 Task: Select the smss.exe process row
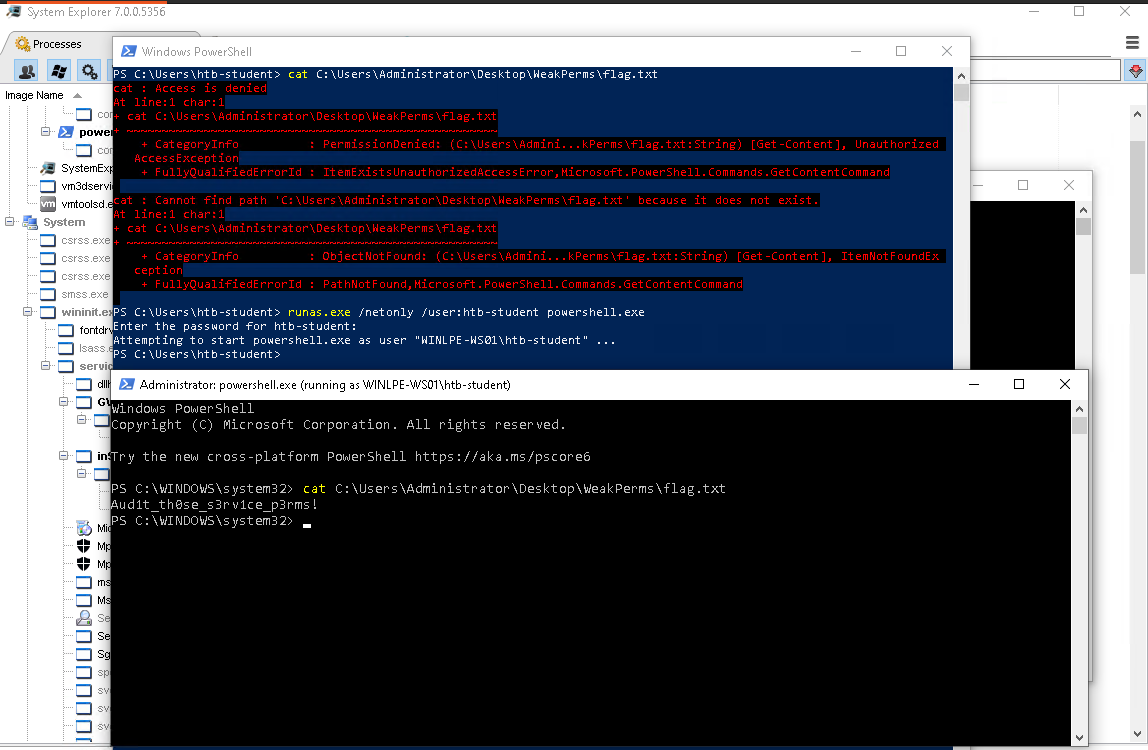[x=84, y=294]
